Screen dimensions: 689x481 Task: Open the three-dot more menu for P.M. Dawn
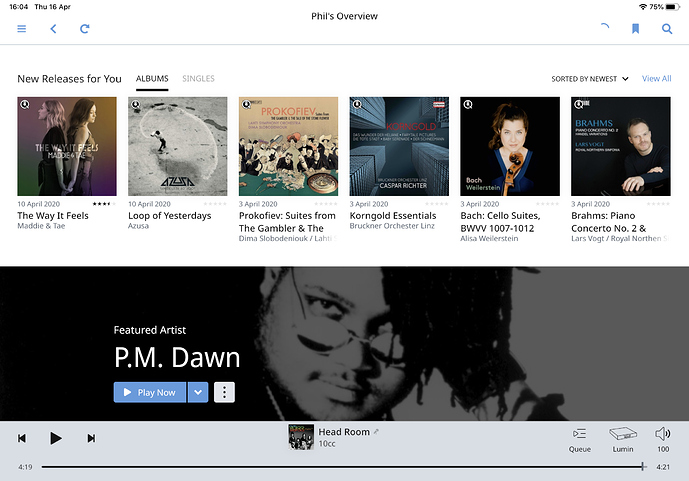(x=224, y=392)
